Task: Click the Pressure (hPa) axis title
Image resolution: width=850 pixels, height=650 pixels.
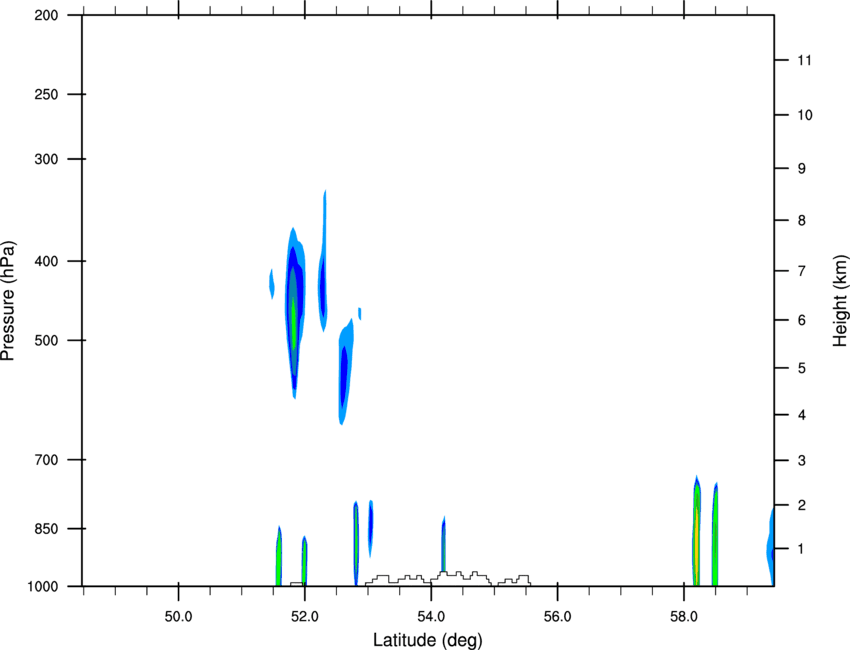Action: pyautogui.click(x=8, y=301)
